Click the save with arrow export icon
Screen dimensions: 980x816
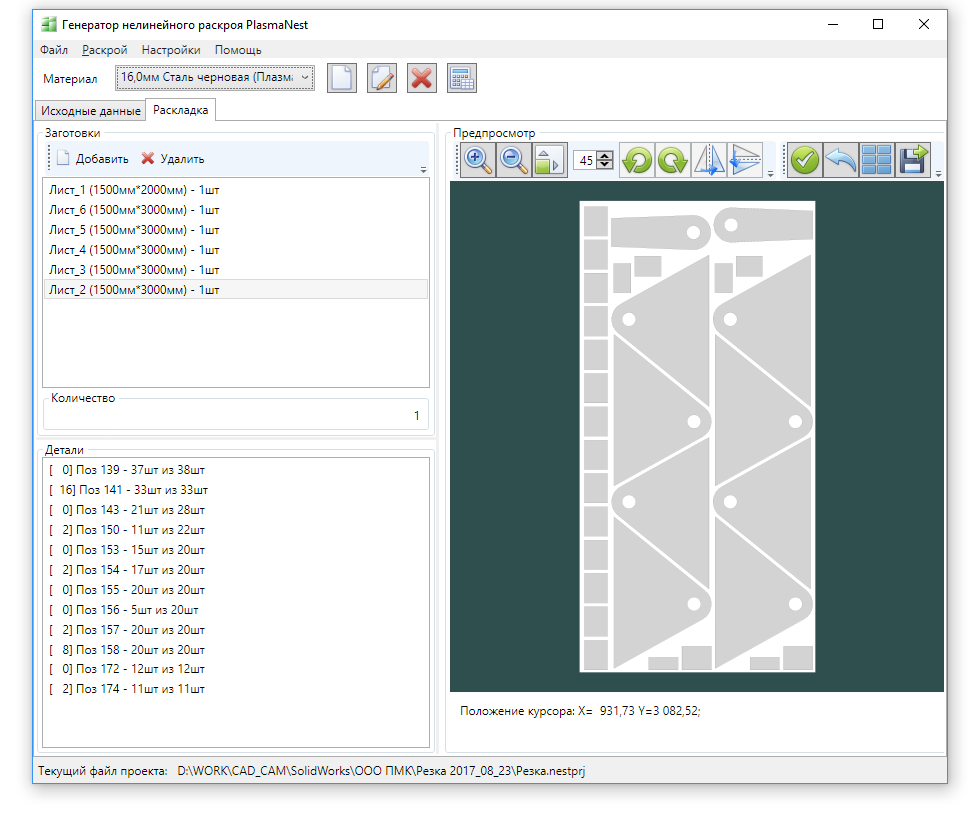tap(913, 160)
